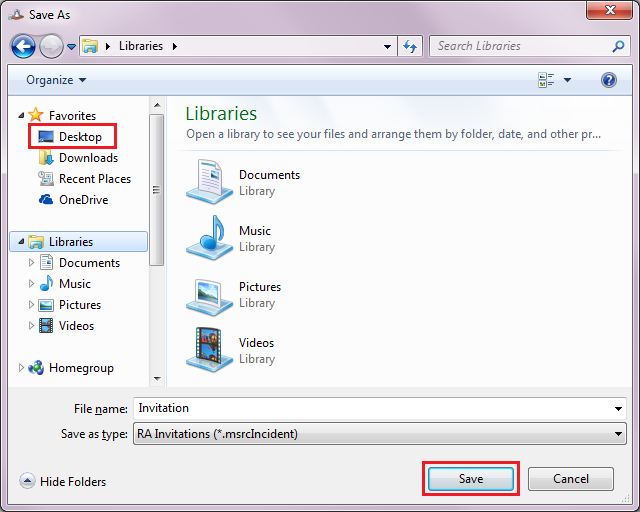Click navigation pane scroll up arrow
This screenshot has width=640, height=512.
tap(157, 105)
